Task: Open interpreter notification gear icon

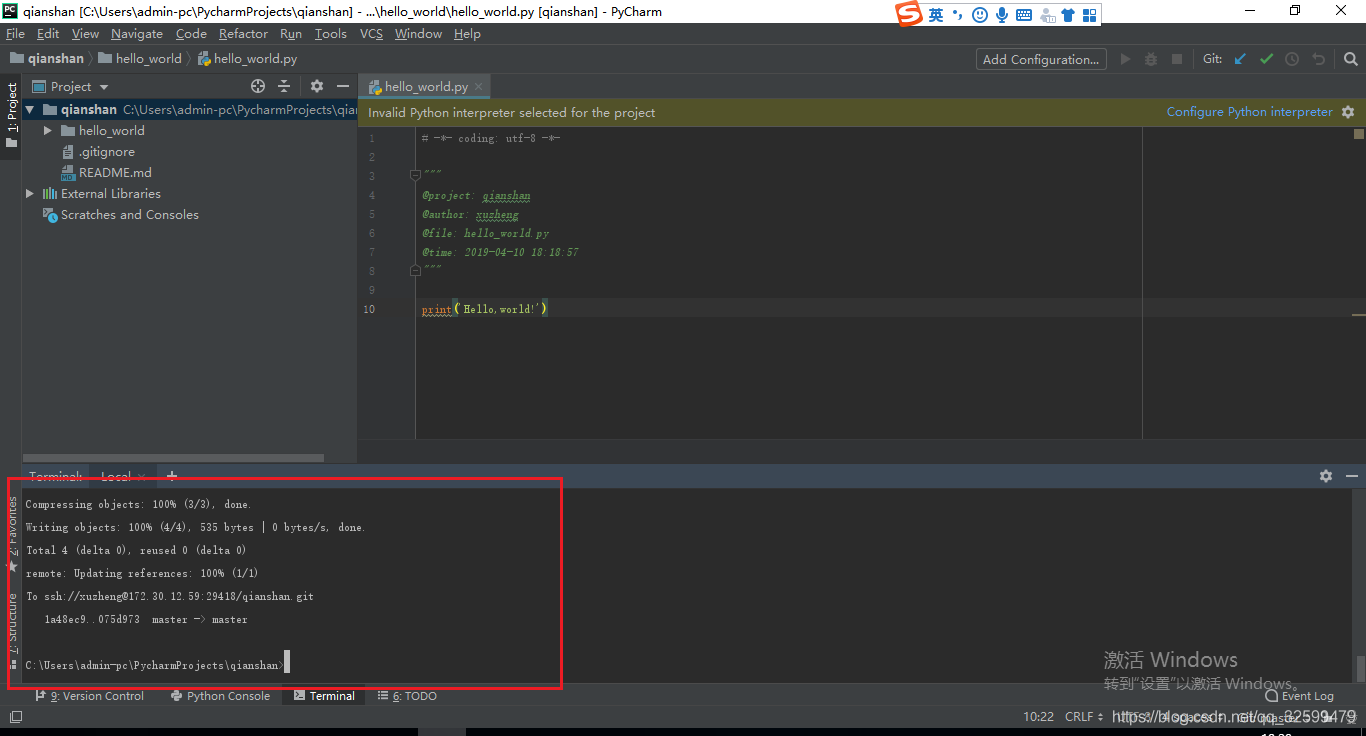Action: coord(1348,112)
